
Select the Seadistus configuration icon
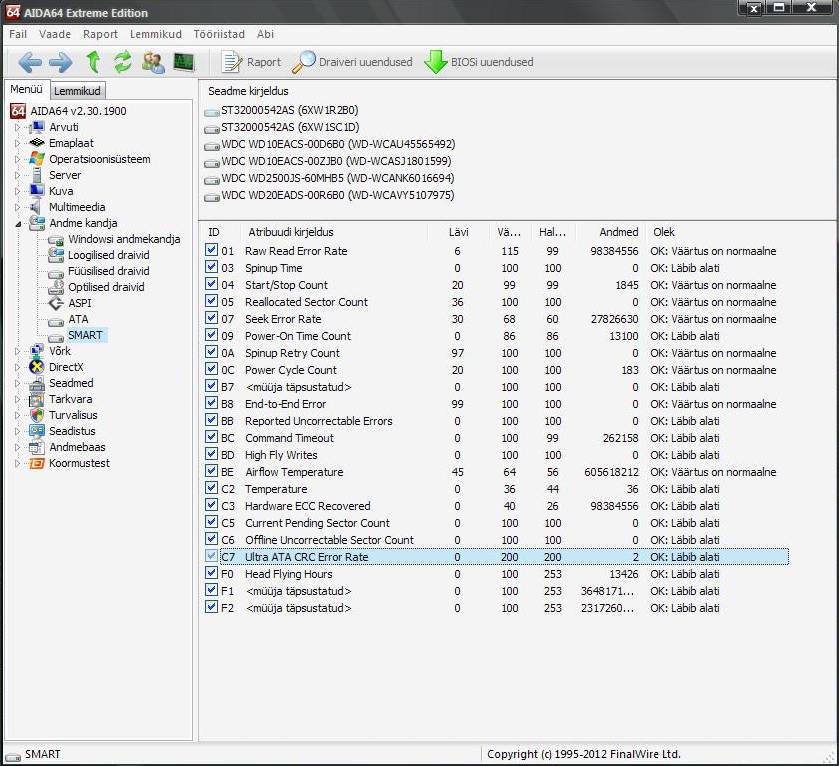[36, 431]
